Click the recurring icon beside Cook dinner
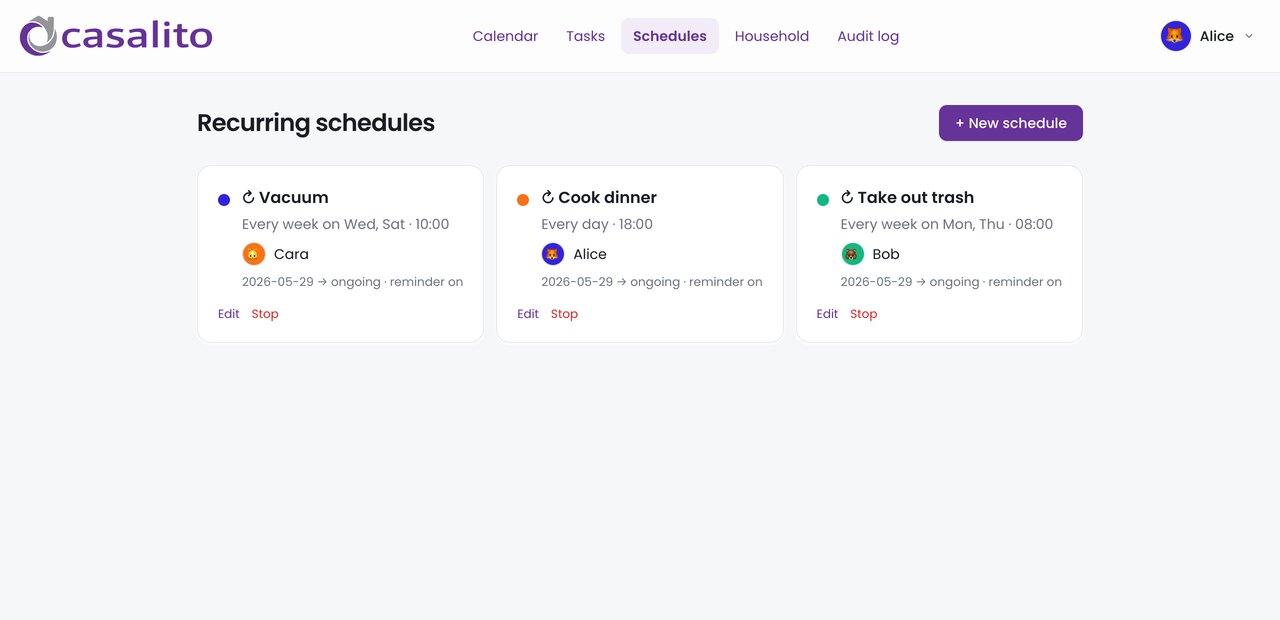Image resolution: width=1280 pixels, height=620 pixels. (548, 197)
